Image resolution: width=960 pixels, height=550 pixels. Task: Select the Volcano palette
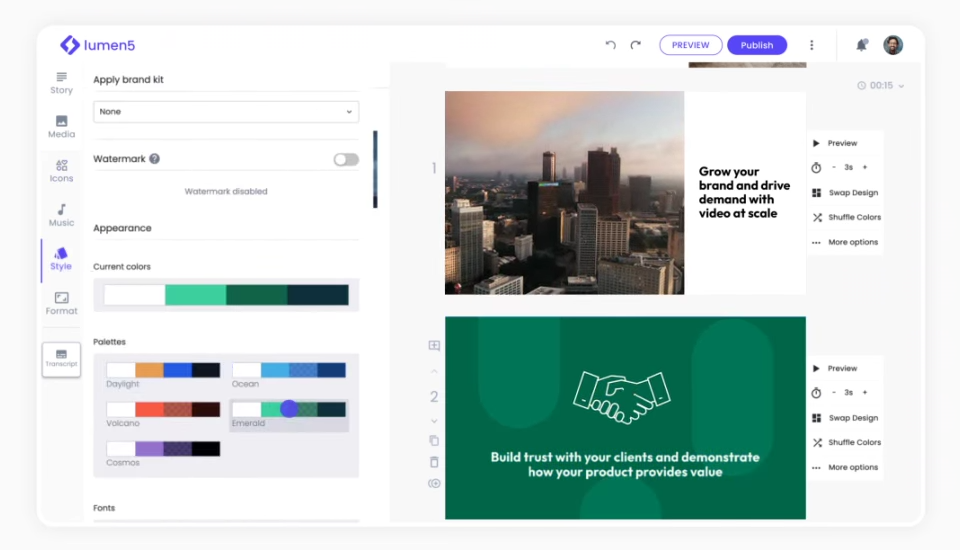point(163,414)
